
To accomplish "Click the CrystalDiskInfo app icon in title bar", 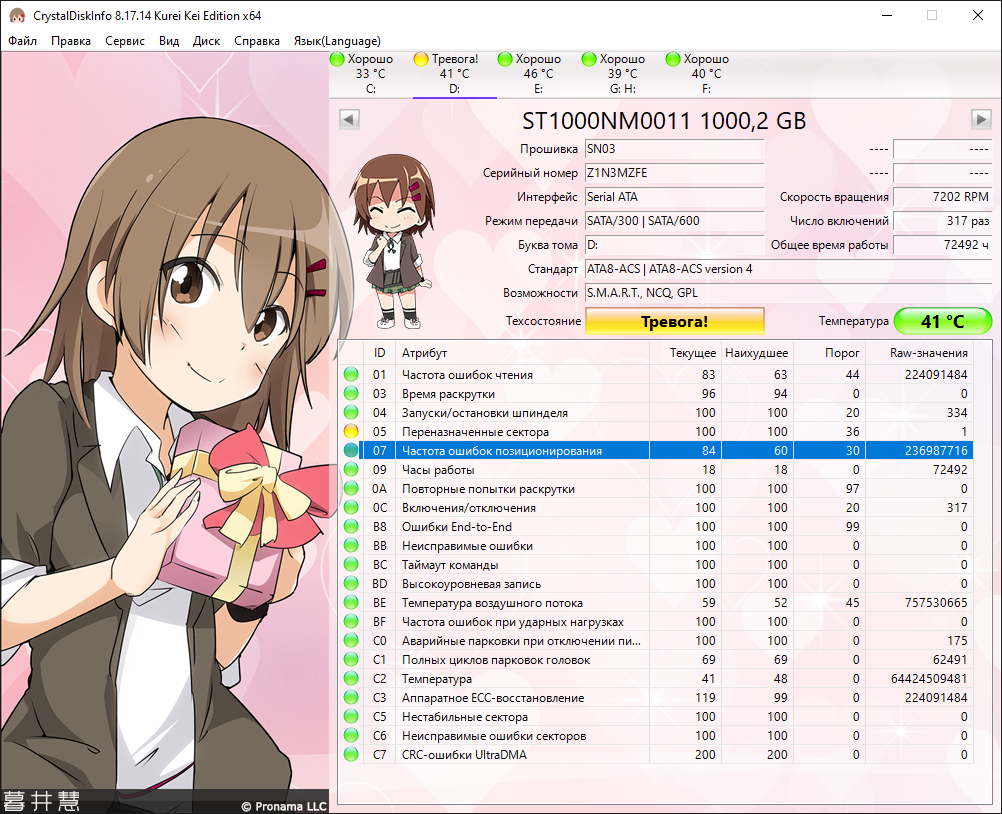I will point(17,15).
